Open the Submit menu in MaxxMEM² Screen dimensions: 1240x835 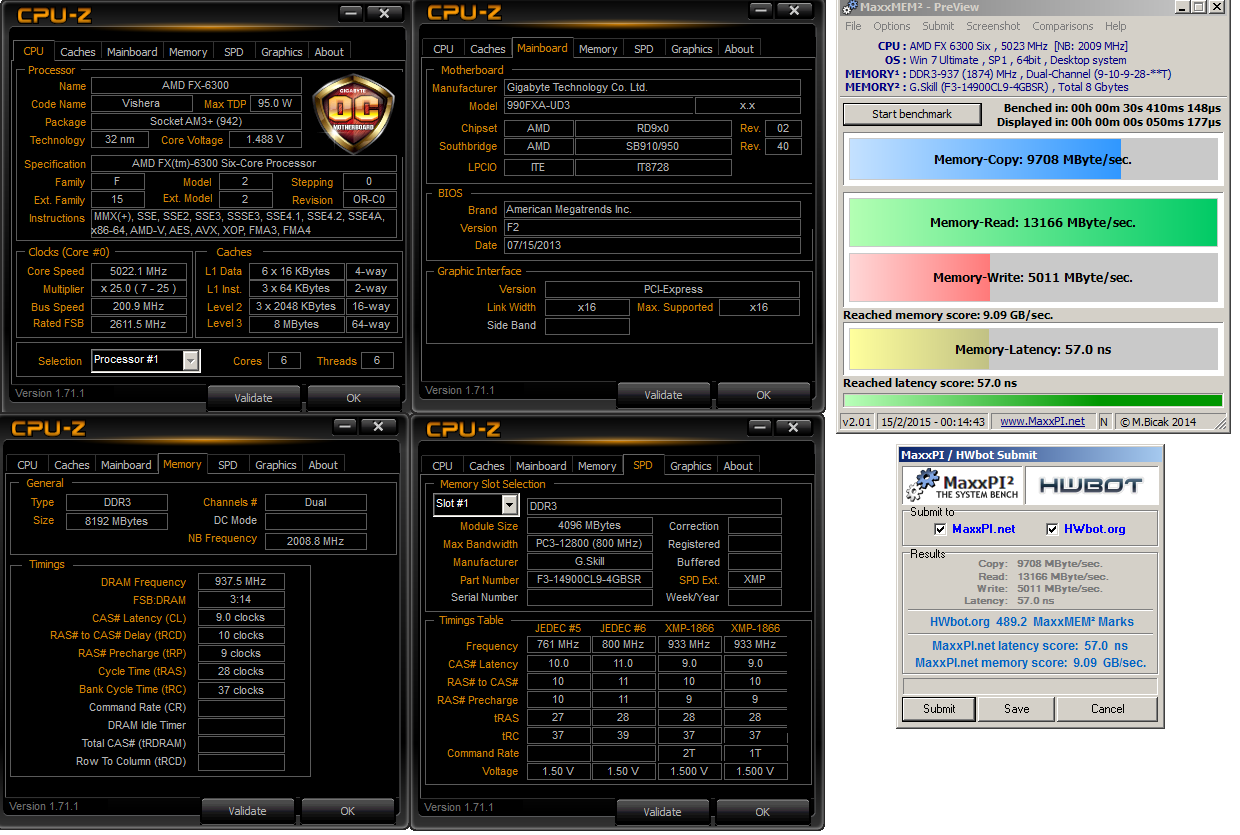click(x=938, y=26)
